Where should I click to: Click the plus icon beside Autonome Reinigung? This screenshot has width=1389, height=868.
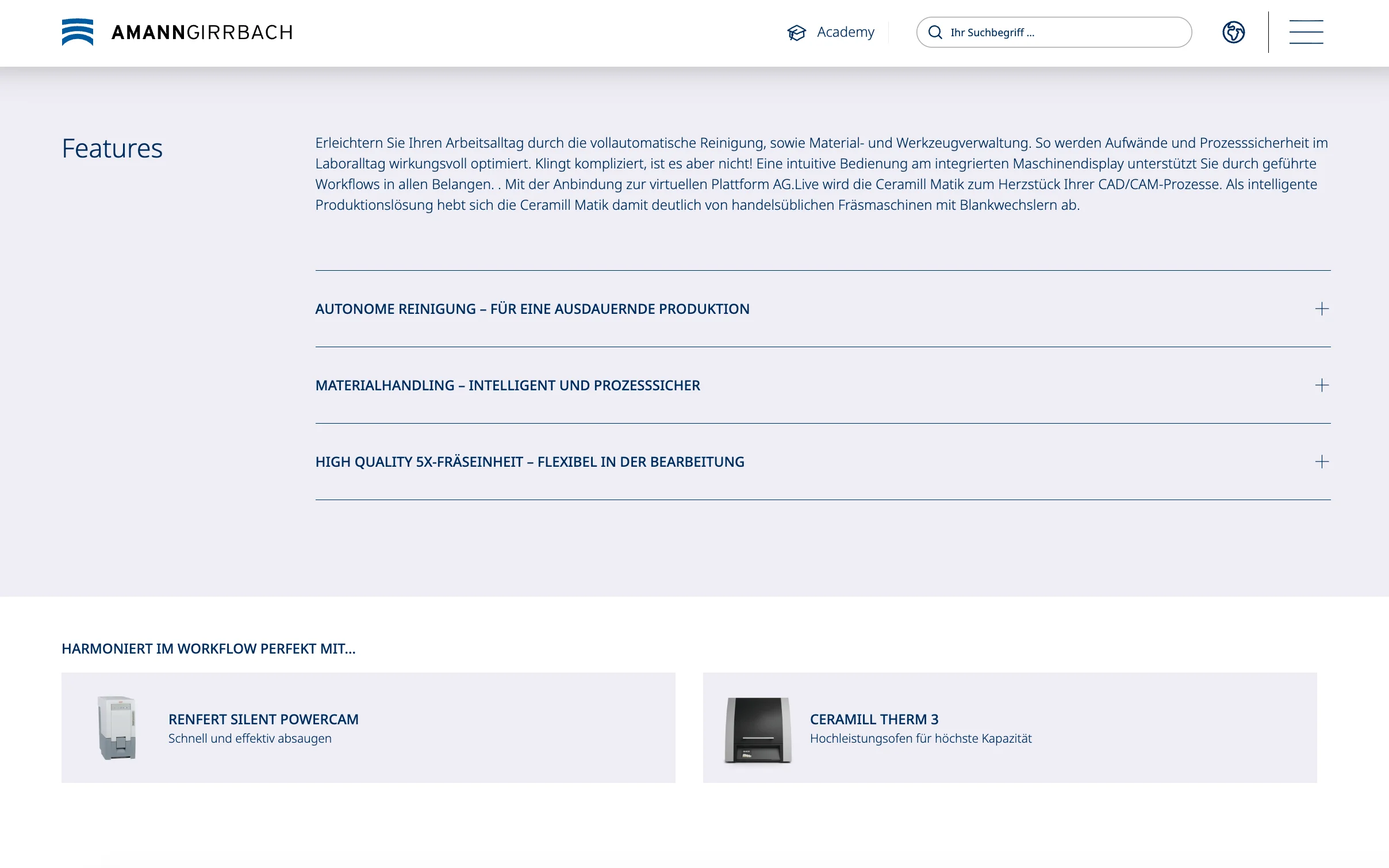coord(1322,309)
